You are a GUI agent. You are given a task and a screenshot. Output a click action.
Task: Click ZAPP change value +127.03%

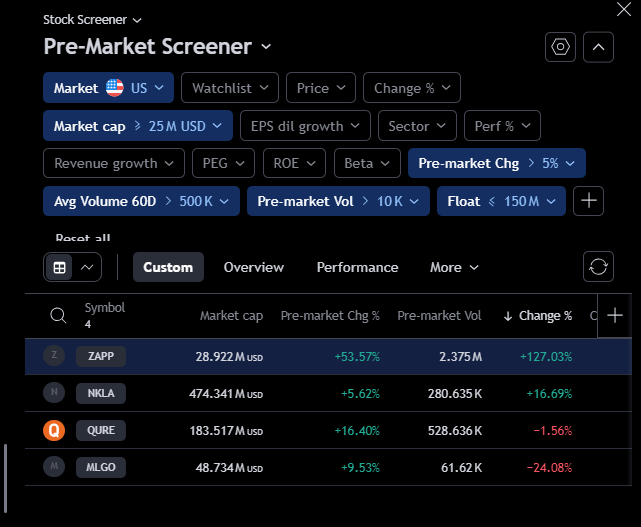[546, 357]
